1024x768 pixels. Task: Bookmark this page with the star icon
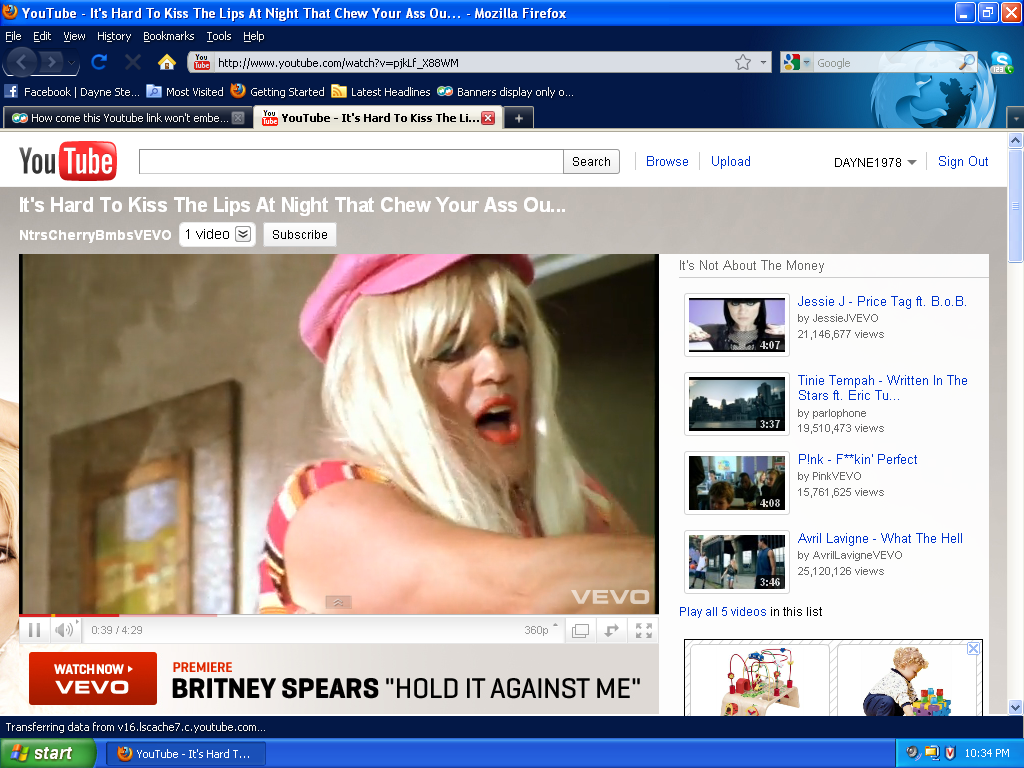pyautogui.click(x=743, y=62)
